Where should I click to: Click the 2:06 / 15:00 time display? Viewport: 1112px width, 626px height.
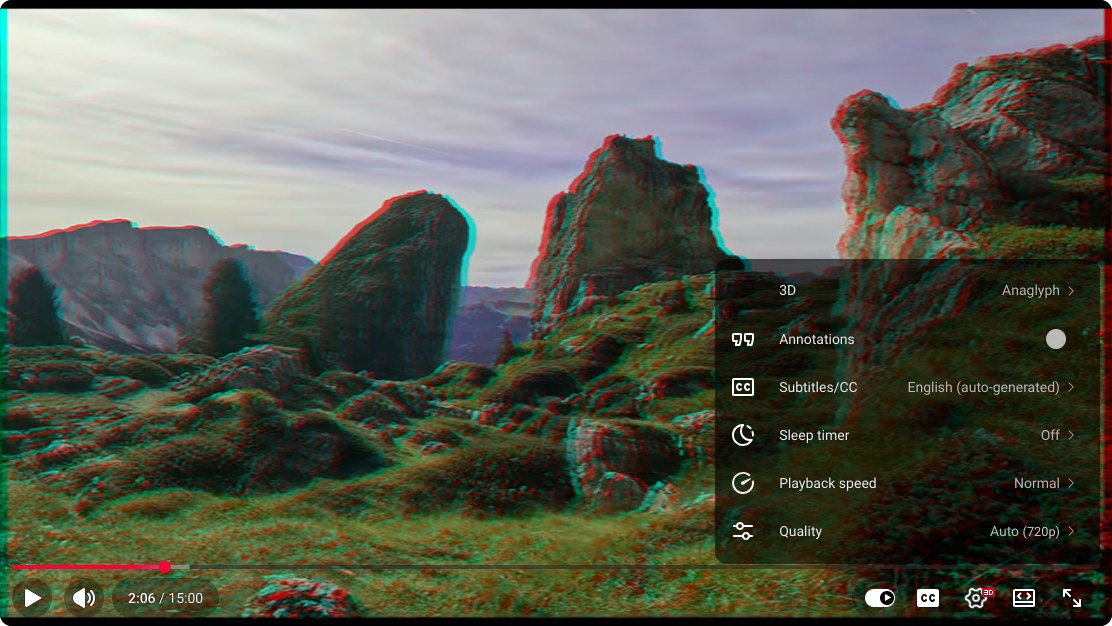pos(165,598)
